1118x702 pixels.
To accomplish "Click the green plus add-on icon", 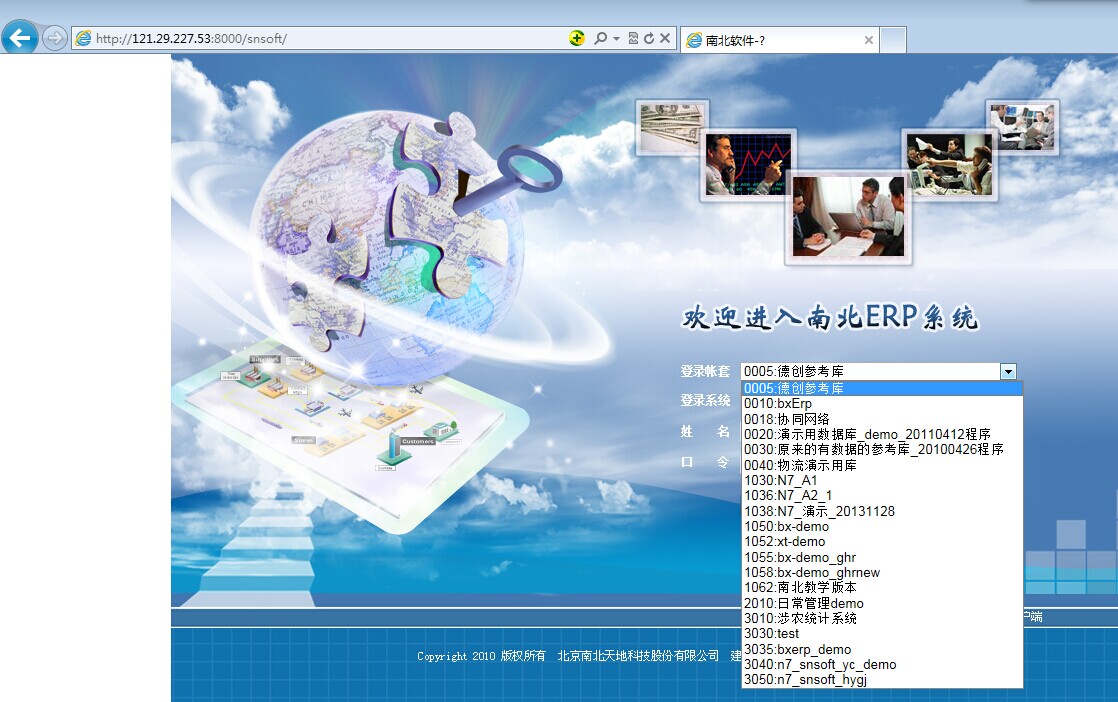I will pyautogui.click(x=577, y=38).
